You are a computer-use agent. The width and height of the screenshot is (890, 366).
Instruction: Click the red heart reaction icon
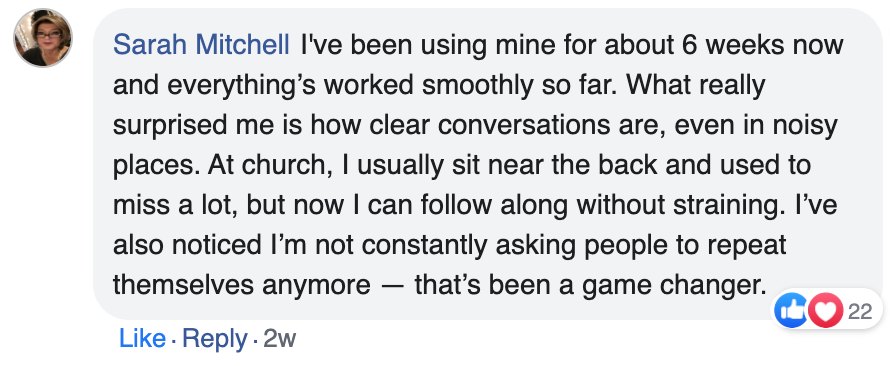coord(825,310)
